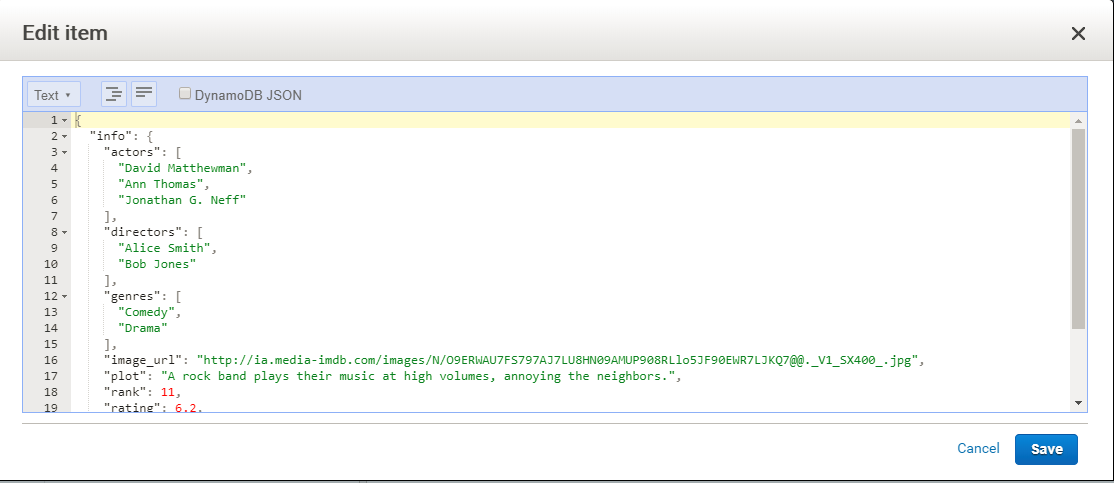Click the scrollbar up arrow
This screenshot has height=483, width=1114.
1078,121
